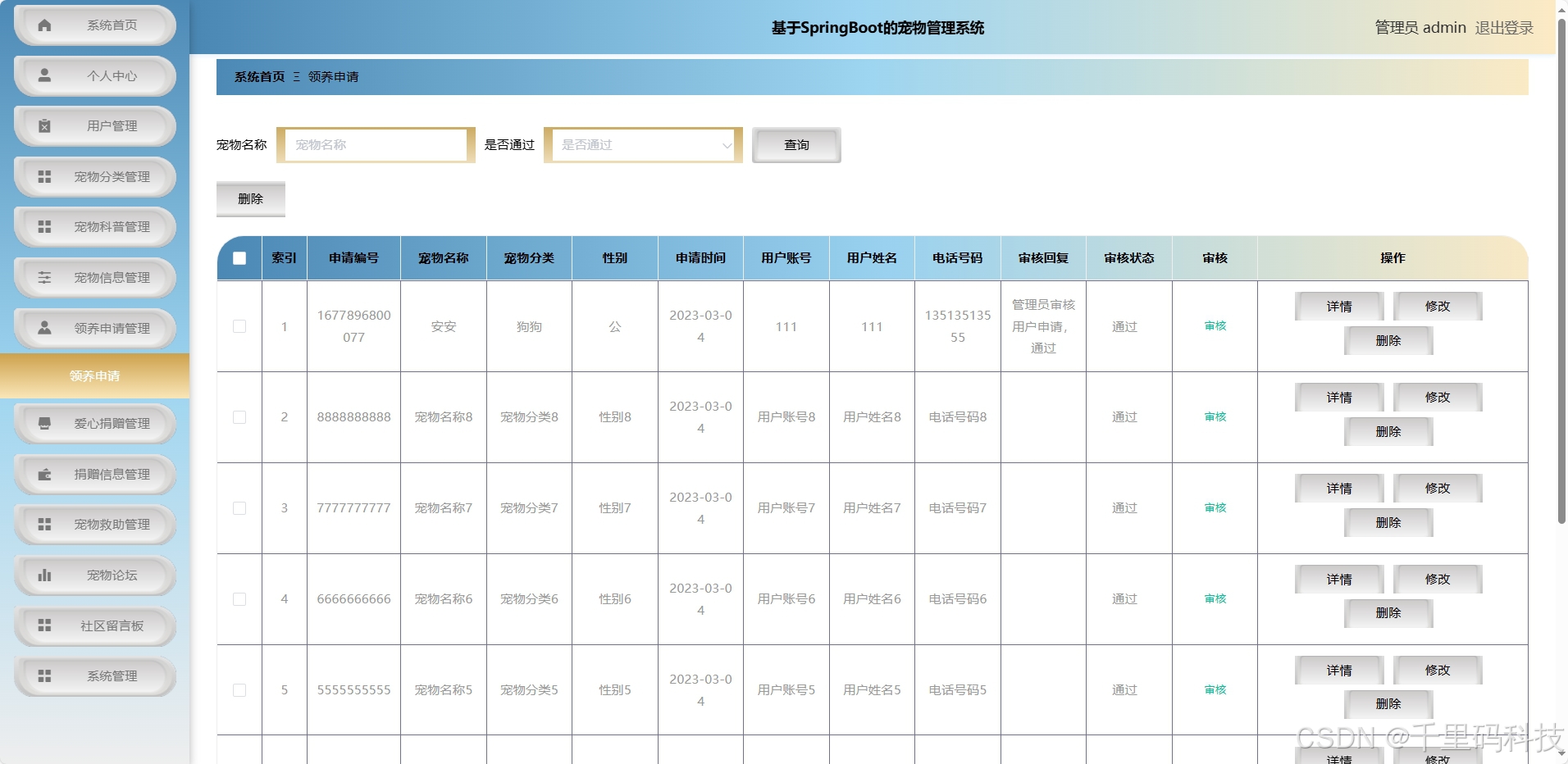This screenshot has height=764, width=1568.
Task: Click application number 1677896800077 cell
Action: click(x=353, y=326)
